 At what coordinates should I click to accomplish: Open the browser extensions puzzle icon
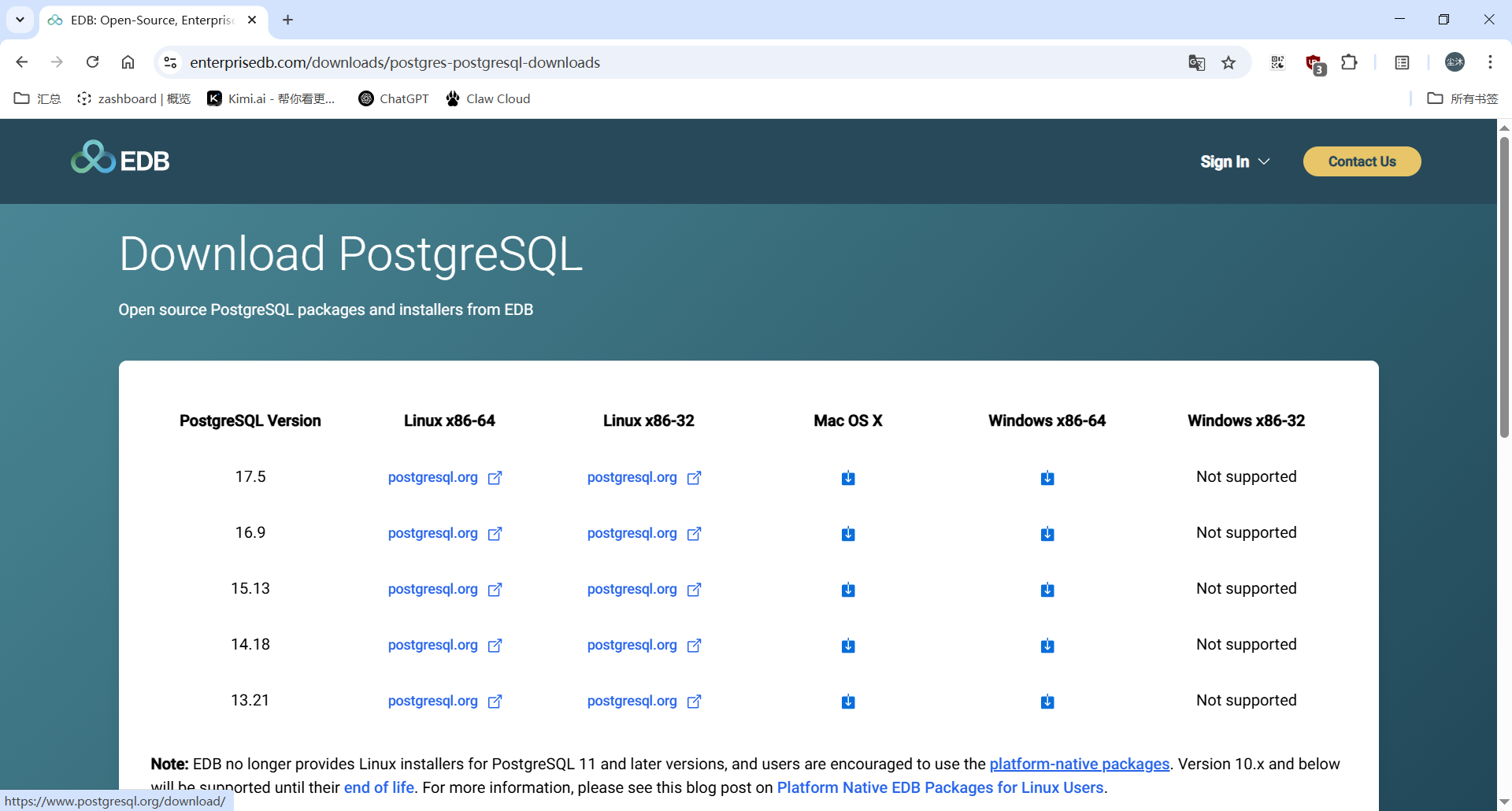click(1349, 62)
